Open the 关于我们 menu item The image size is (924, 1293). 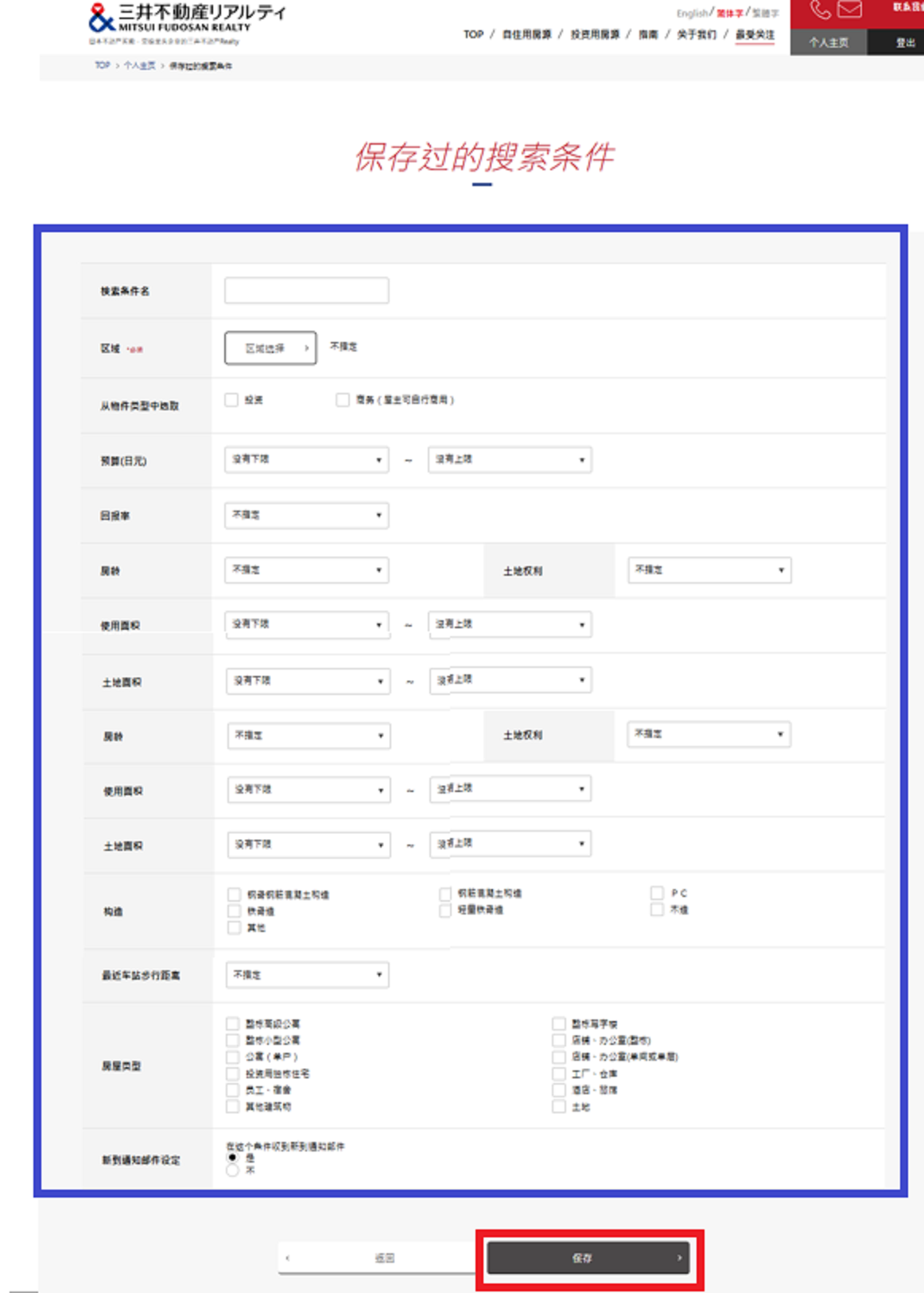696,34
